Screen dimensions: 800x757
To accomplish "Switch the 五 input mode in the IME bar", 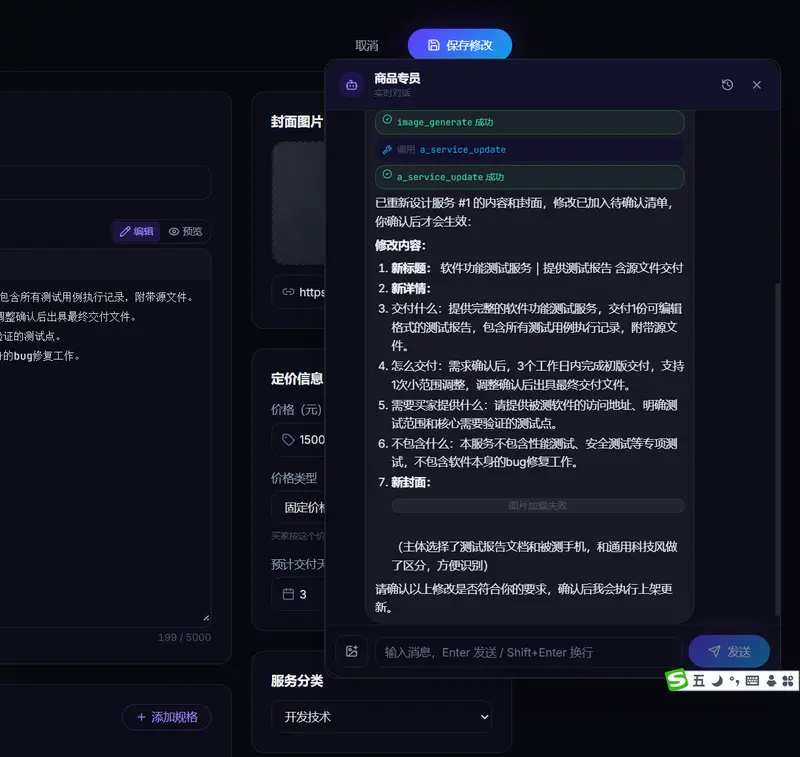I will (698, 680).
